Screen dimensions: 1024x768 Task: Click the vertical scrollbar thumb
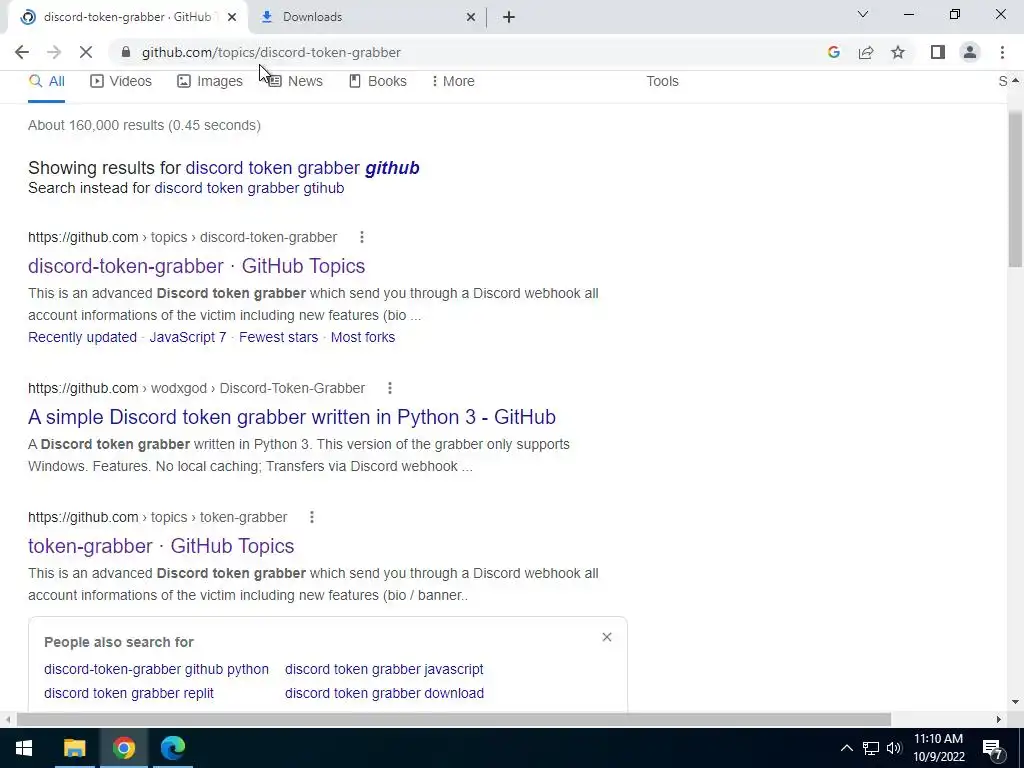tap(1015, 189)
